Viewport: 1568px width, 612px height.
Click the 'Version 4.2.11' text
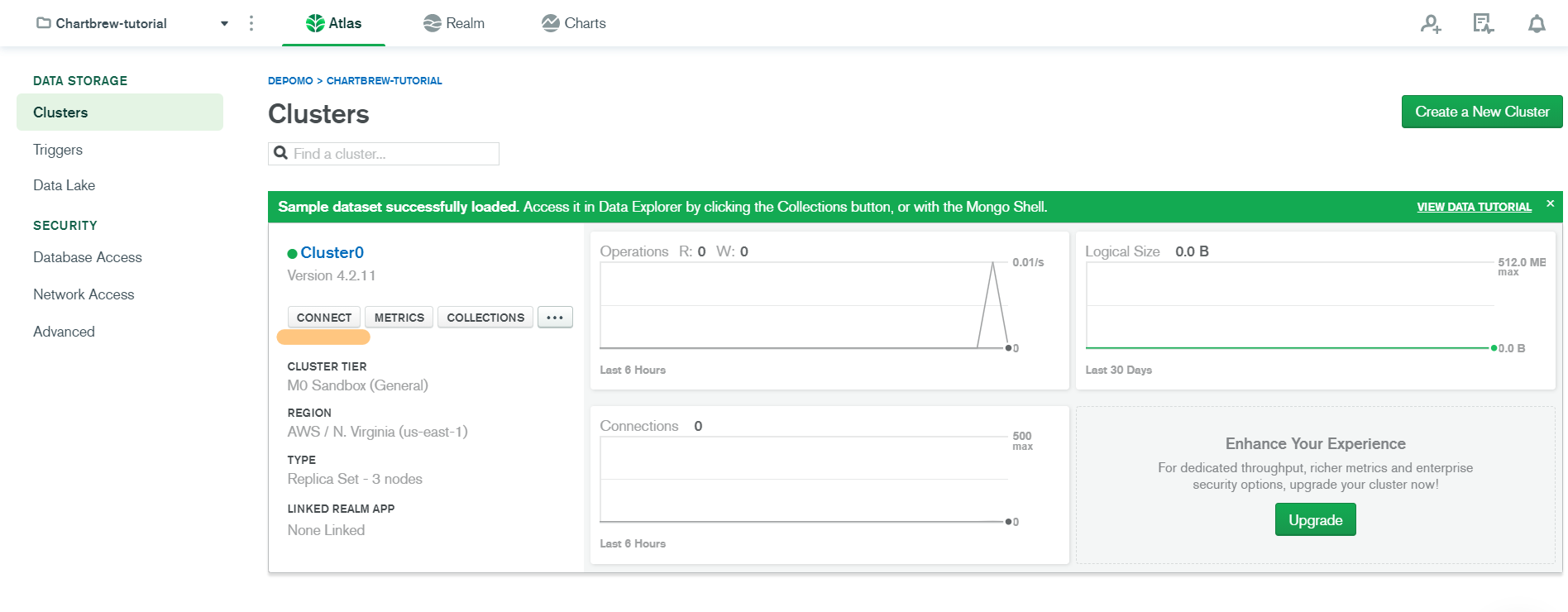click(332, 275)
